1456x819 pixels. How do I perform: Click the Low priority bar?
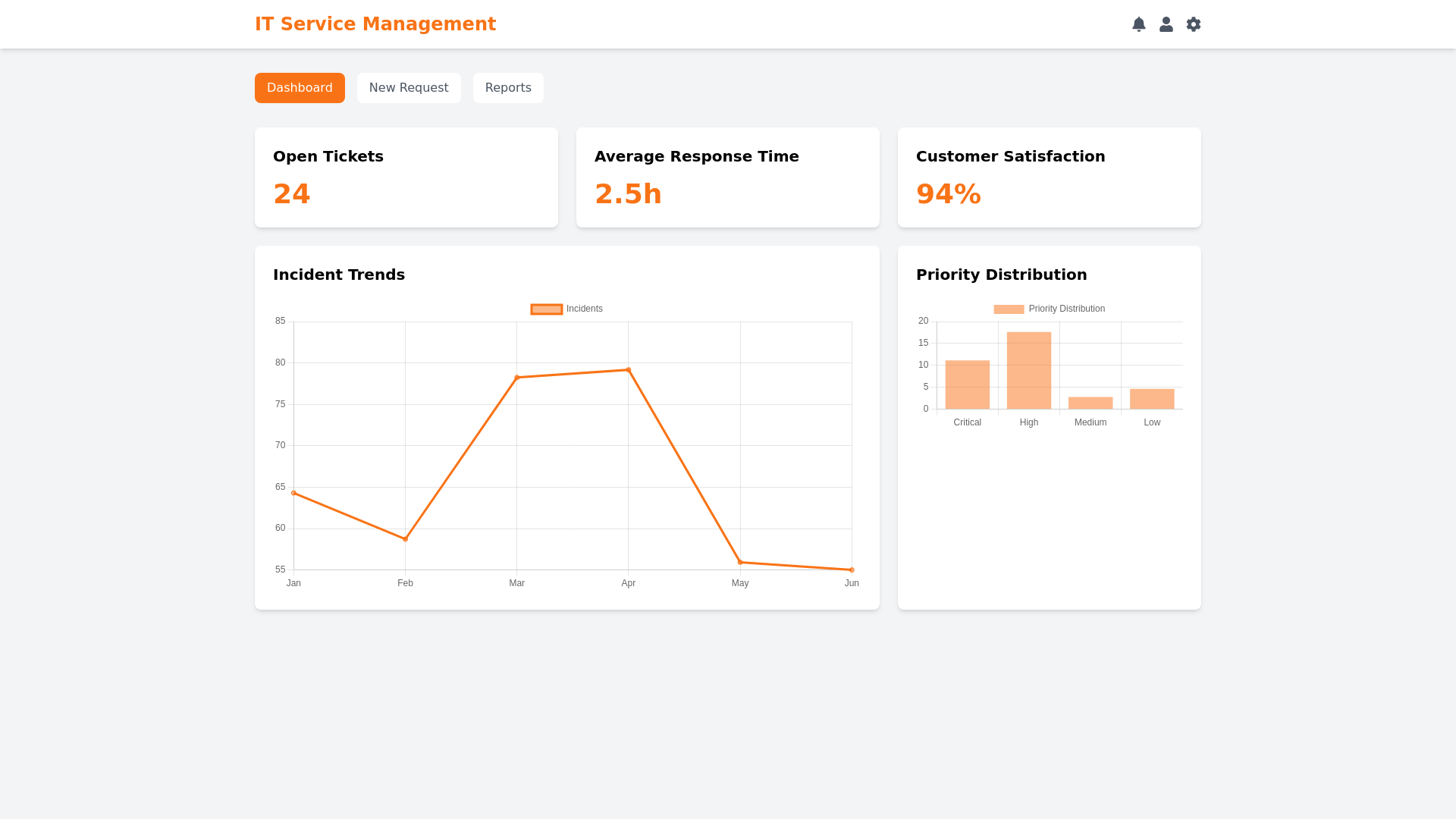[x=1152, y=399]
